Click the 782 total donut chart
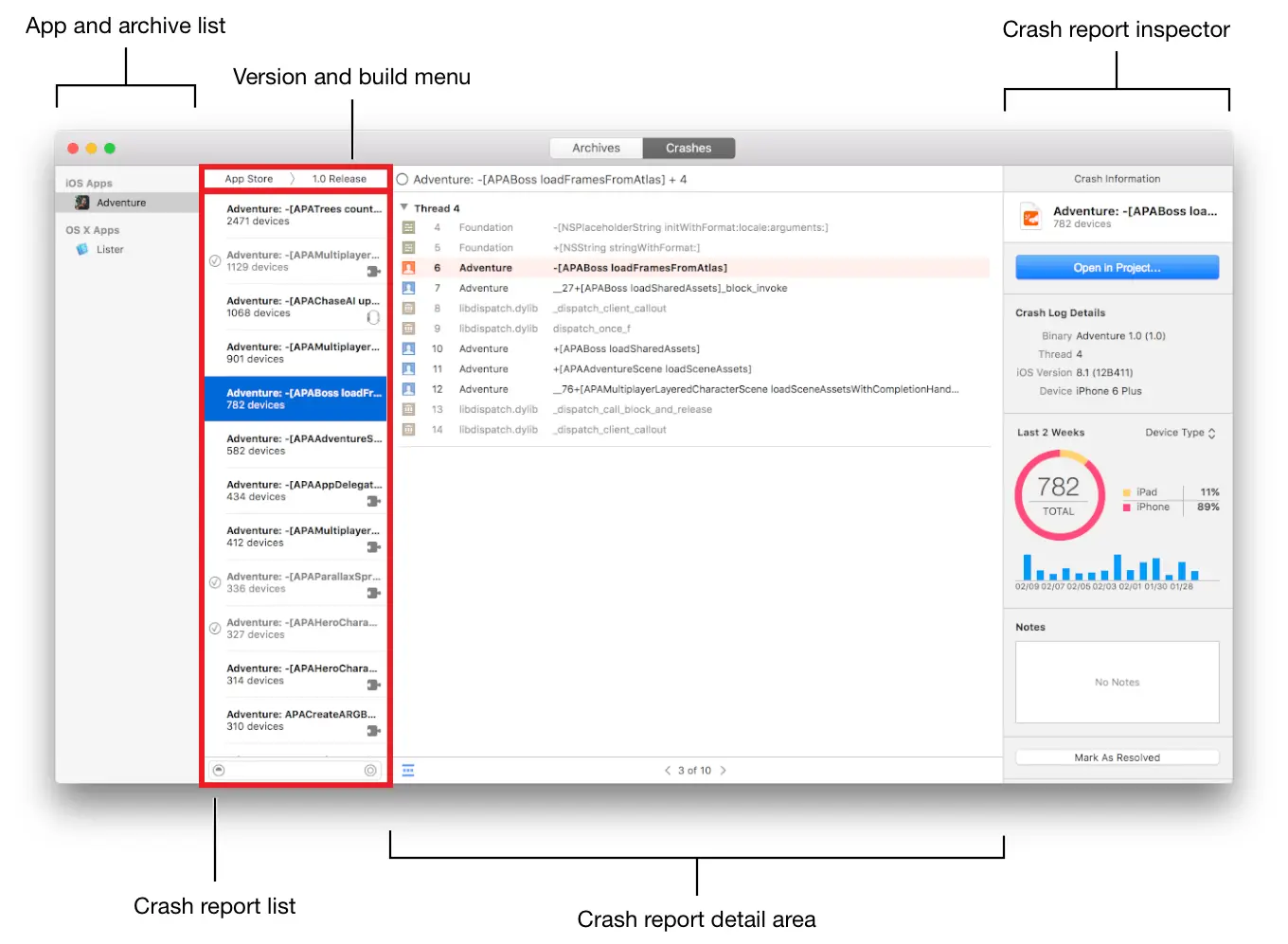Screen dimensions: 1288x944 coord(1059,495)
